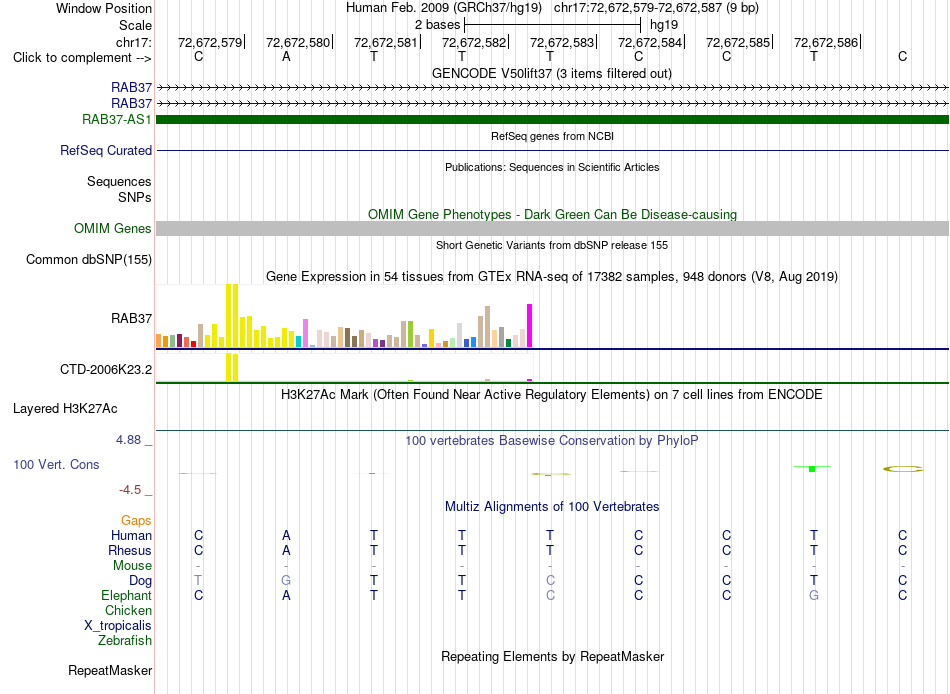Image resolution: width=950 pixels, height=694 pixels.
Task: Click the Short Genetic Variants dbSNP title
Action: point(552,245)
